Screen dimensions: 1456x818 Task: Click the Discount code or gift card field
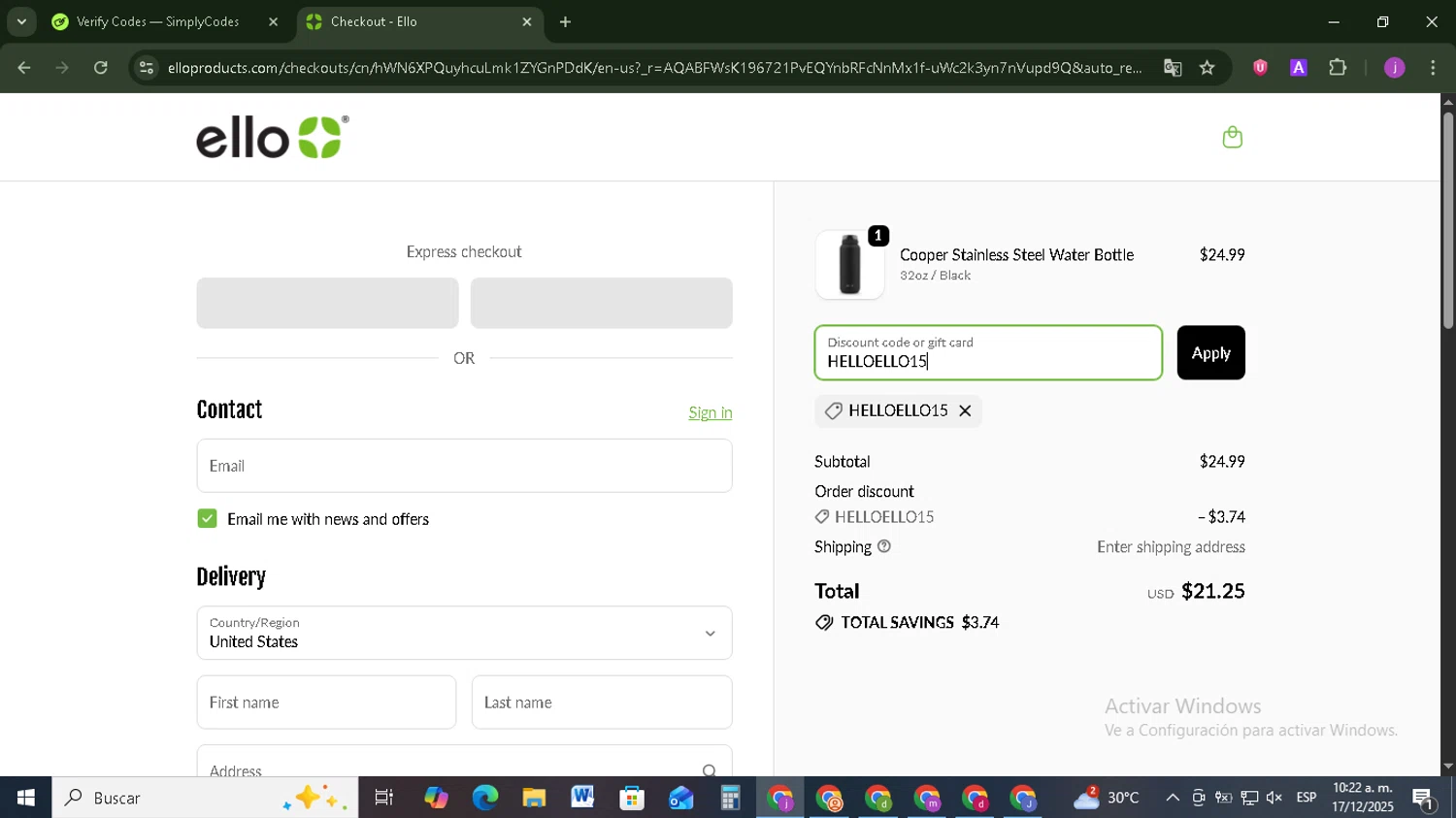coord(988,353)
